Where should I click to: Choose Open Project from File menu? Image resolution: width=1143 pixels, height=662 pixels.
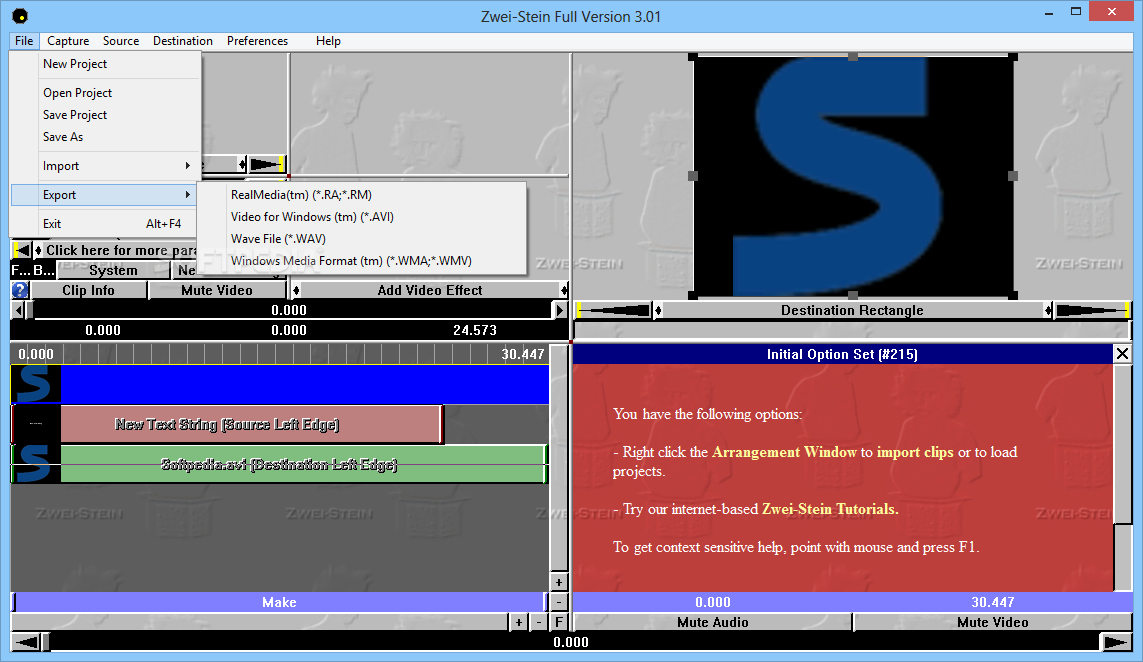(105, 93)
